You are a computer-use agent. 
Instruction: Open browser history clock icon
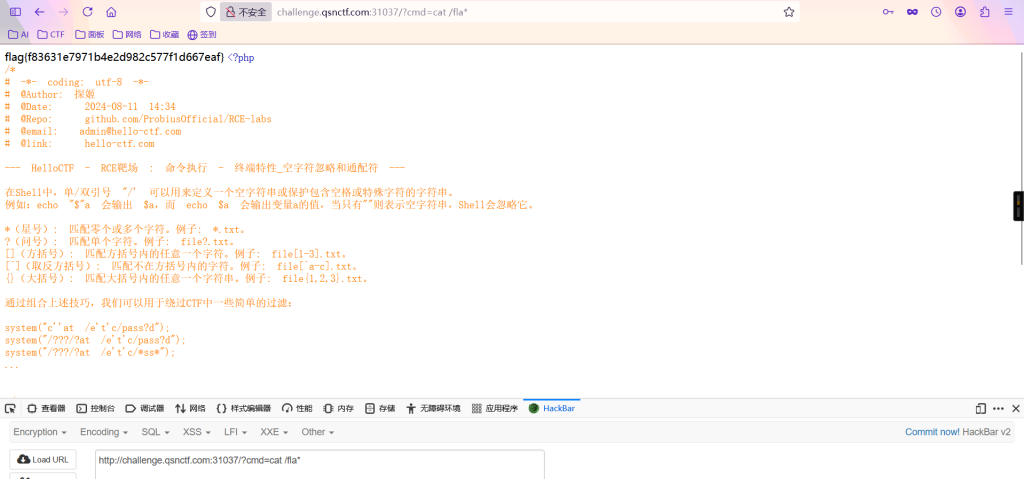tap(936, 12)
